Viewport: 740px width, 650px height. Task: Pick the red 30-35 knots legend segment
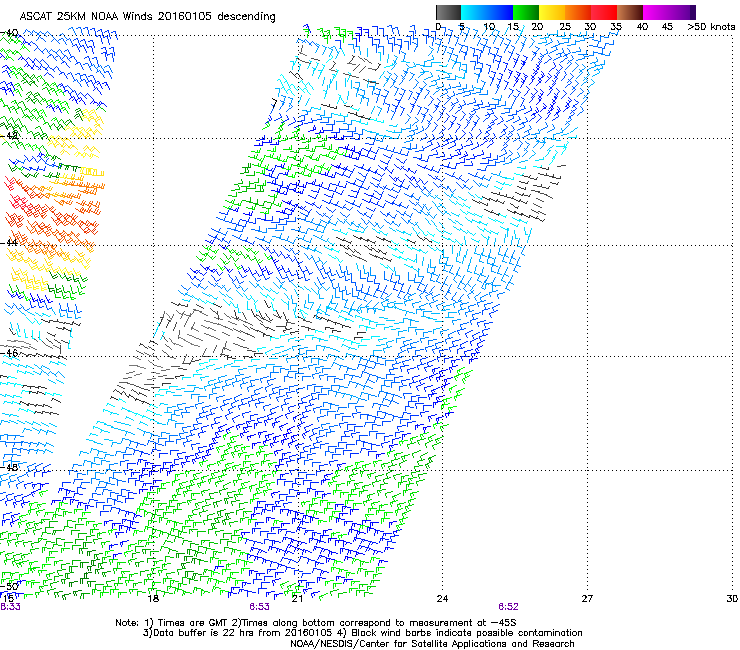(x=604, y=12)
